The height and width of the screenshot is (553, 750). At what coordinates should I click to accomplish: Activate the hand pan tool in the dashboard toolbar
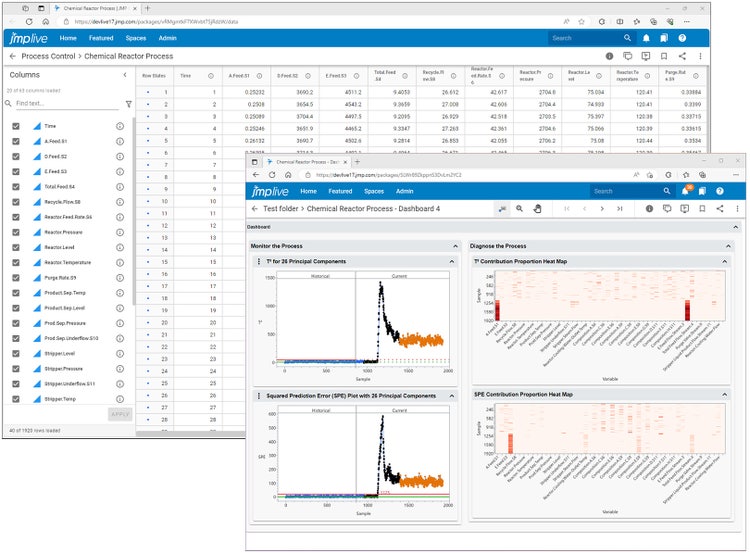(x=537, y=209)
